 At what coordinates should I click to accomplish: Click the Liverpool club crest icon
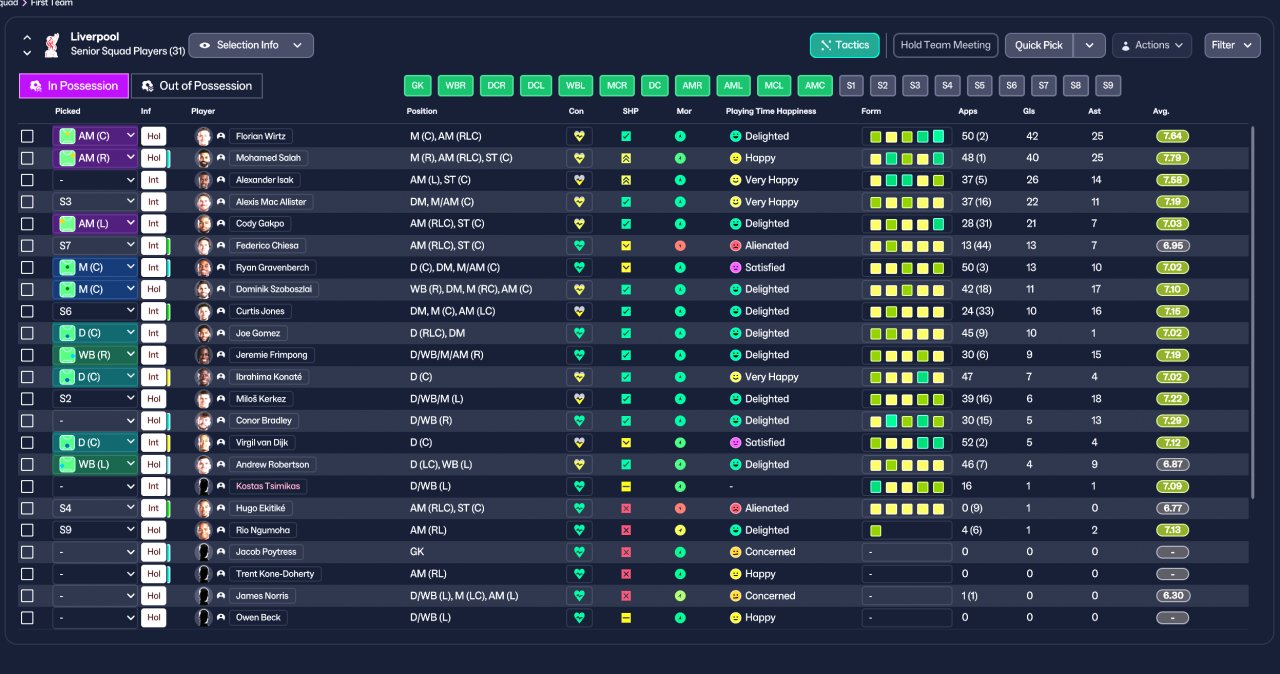(51, 45)
